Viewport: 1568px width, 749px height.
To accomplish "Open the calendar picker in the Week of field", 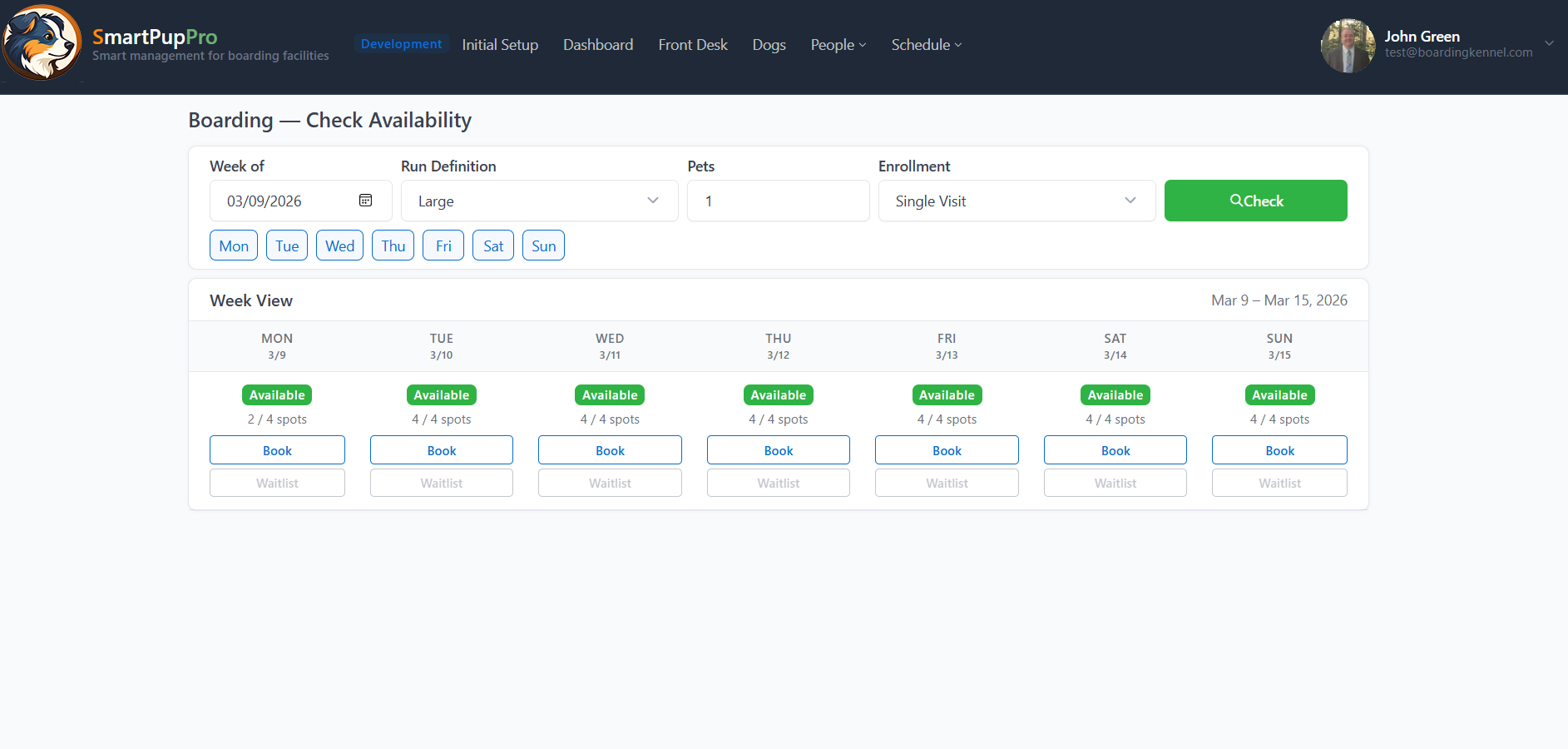I will [366, 201].
